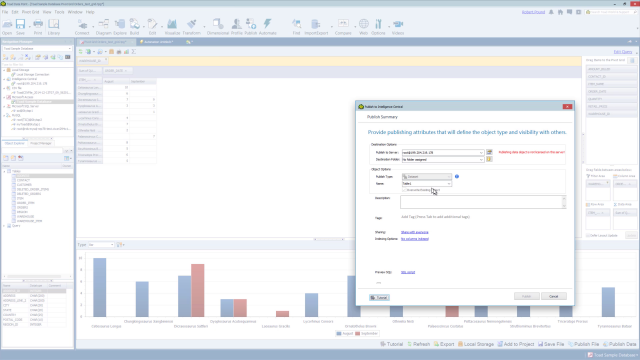
Task: Click the Description text box
Action: point(483,202)
